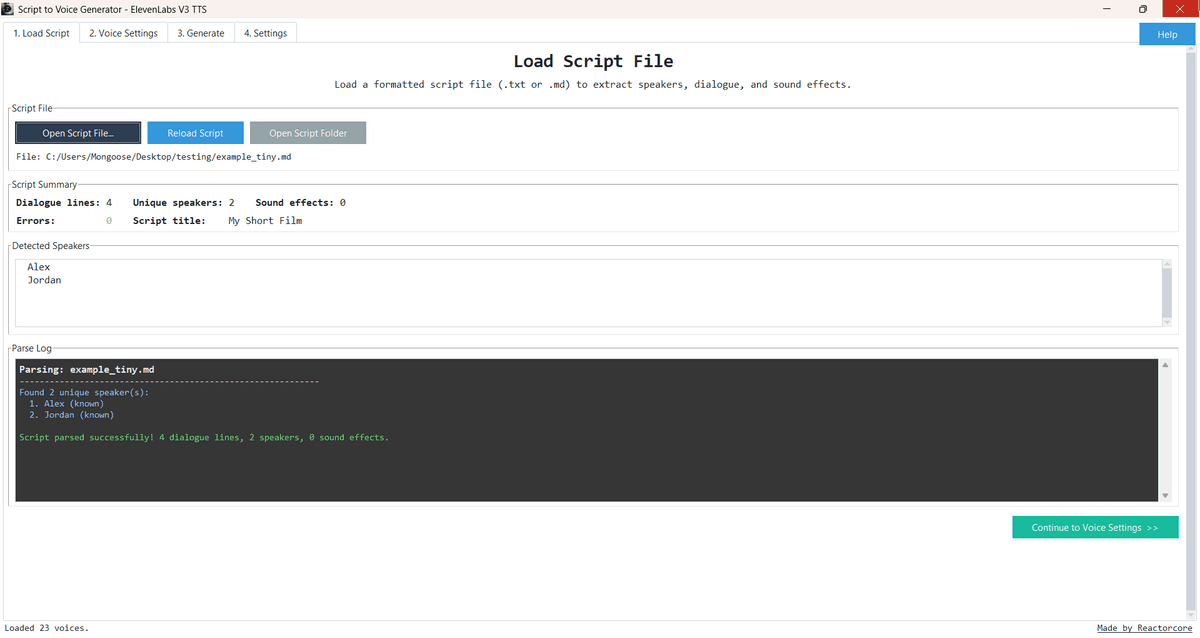
Task: Click the Found 2 unique speaker(s) line
Action: [x=84, y=392]
